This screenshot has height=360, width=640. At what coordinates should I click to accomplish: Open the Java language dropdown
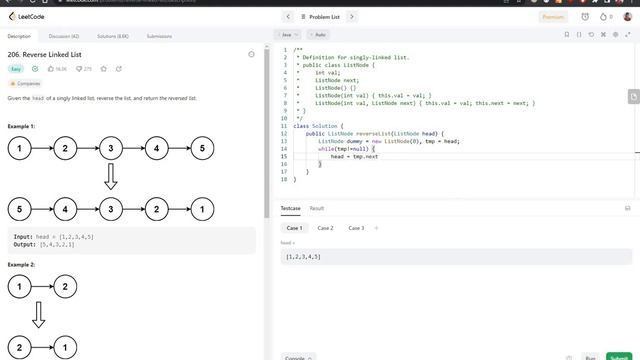coord(289,35)
